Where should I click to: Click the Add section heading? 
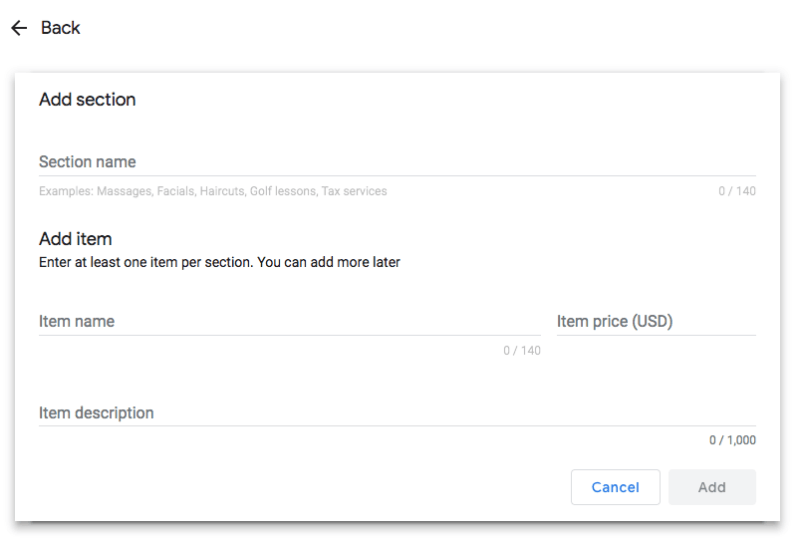pyautogui.click(x=87, y=100)
